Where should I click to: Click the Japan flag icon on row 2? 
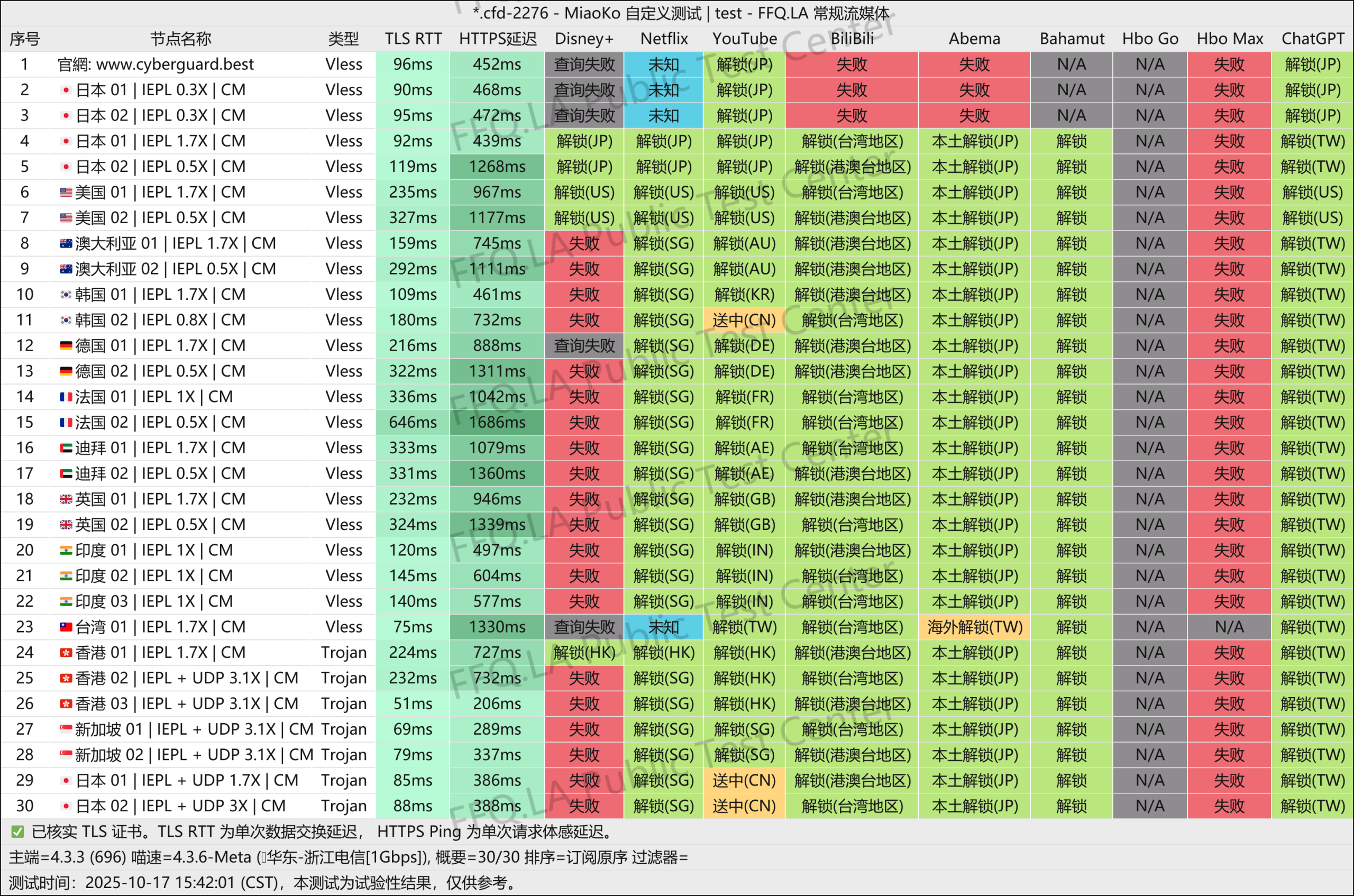(66, 90)
